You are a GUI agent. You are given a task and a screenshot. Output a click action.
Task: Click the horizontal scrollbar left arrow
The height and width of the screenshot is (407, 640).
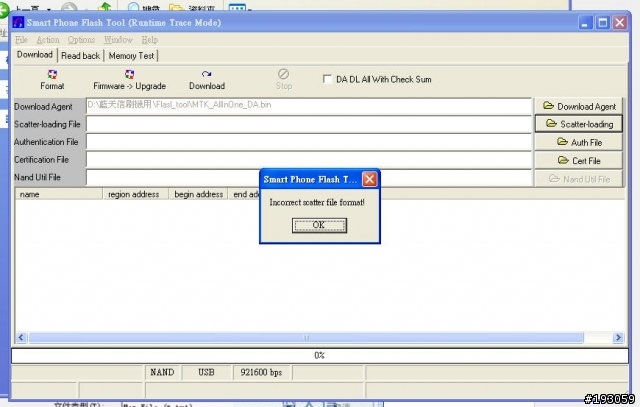[x=21, y=337]
